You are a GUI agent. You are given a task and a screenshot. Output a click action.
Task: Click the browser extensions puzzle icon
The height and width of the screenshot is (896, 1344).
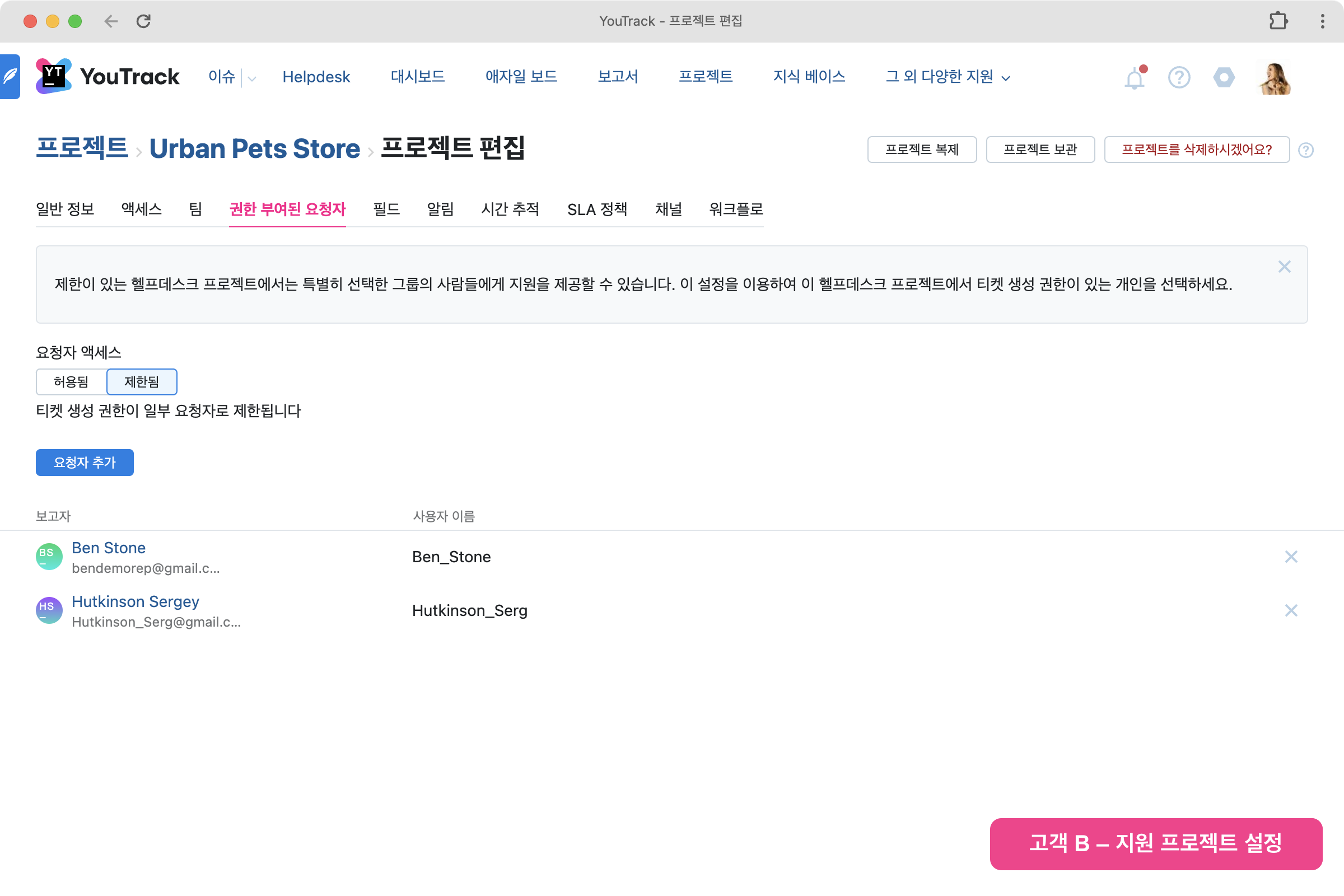[1278, 21]
